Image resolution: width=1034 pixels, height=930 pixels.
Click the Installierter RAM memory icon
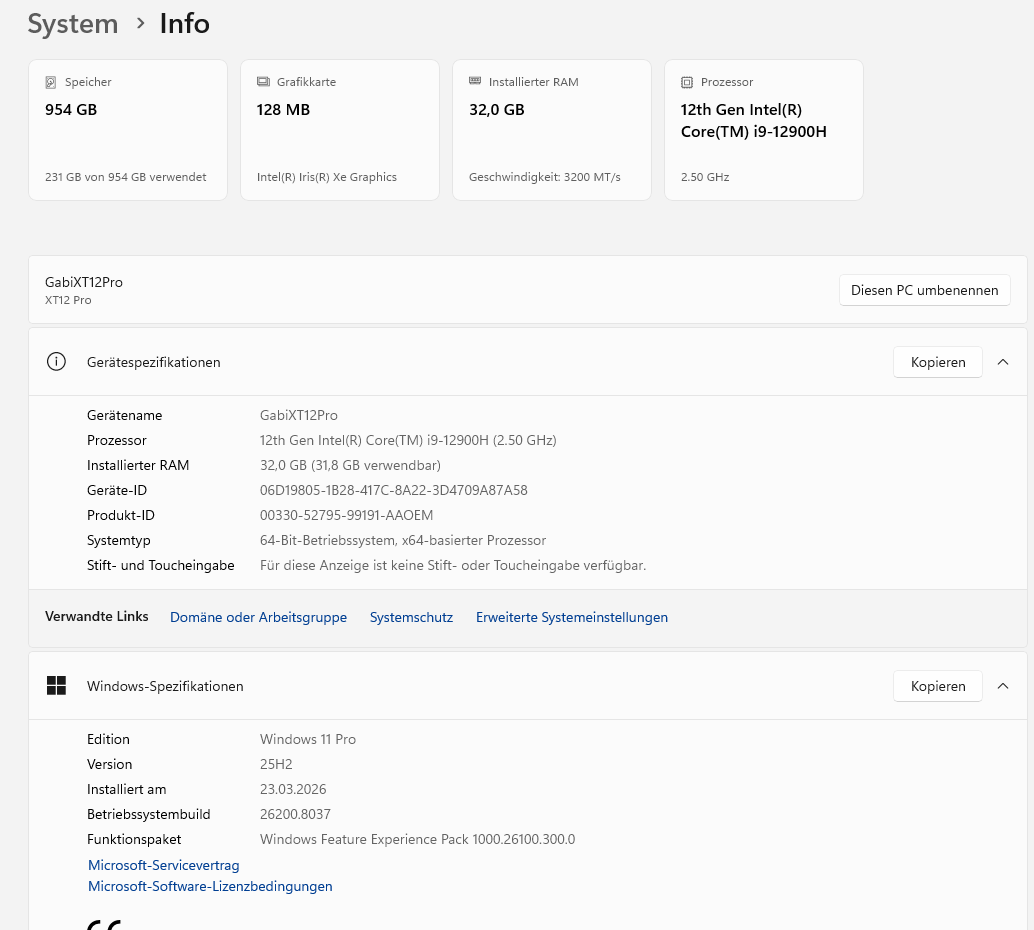coord(475,82)
